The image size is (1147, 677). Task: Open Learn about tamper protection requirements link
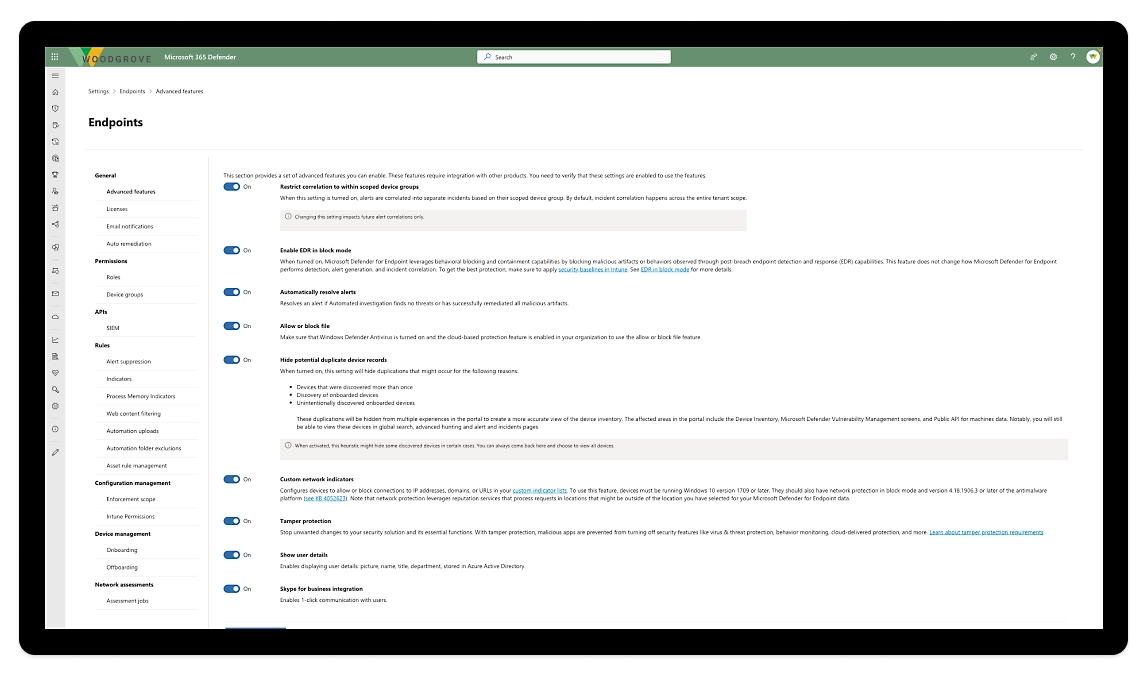point(986,532)
